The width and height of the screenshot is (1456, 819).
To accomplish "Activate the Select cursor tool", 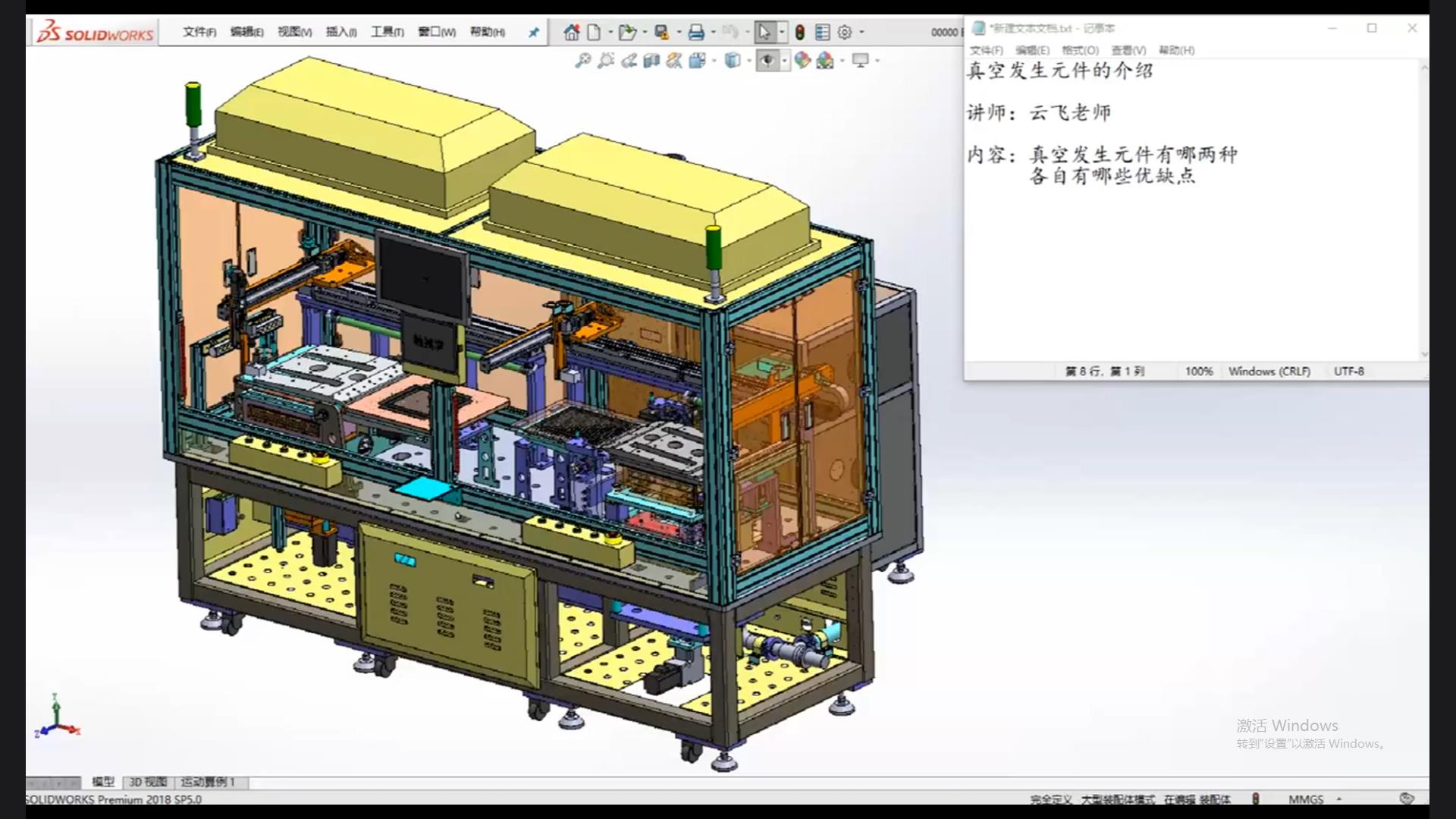I will [x=764, y=32].
